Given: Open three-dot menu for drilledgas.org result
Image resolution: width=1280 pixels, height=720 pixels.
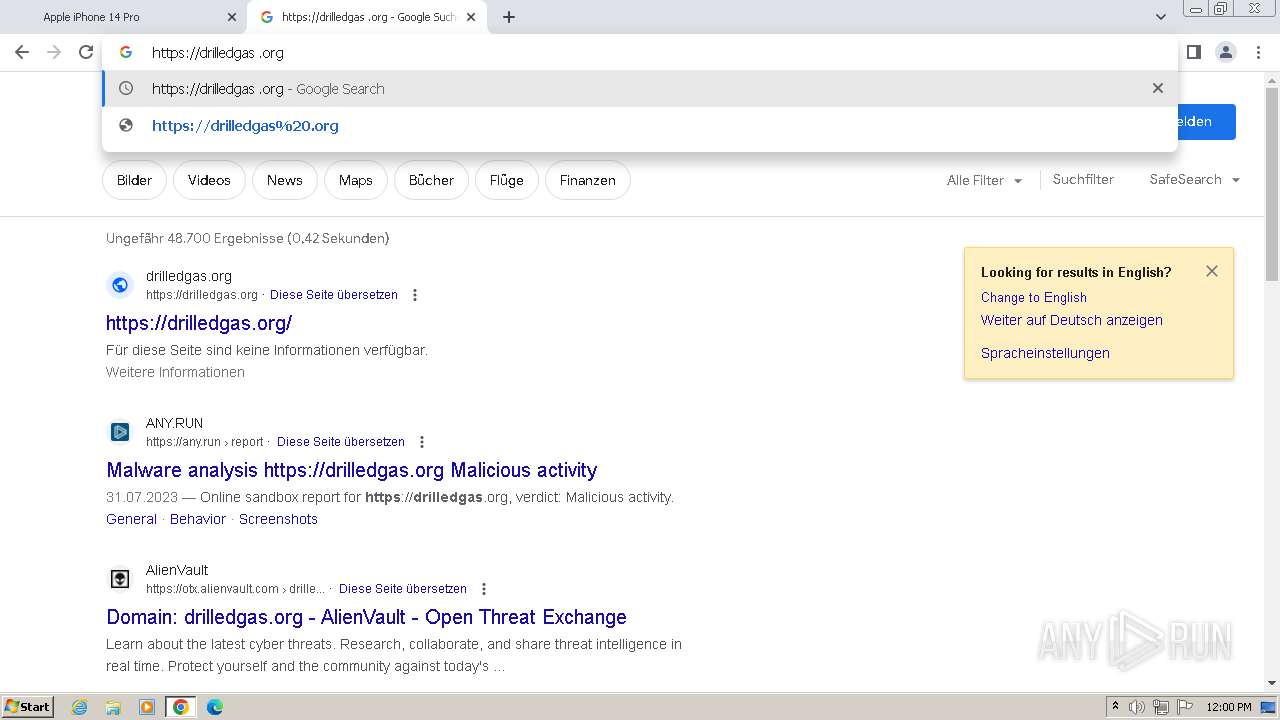Looking at the screenshot, I should 415,295.
